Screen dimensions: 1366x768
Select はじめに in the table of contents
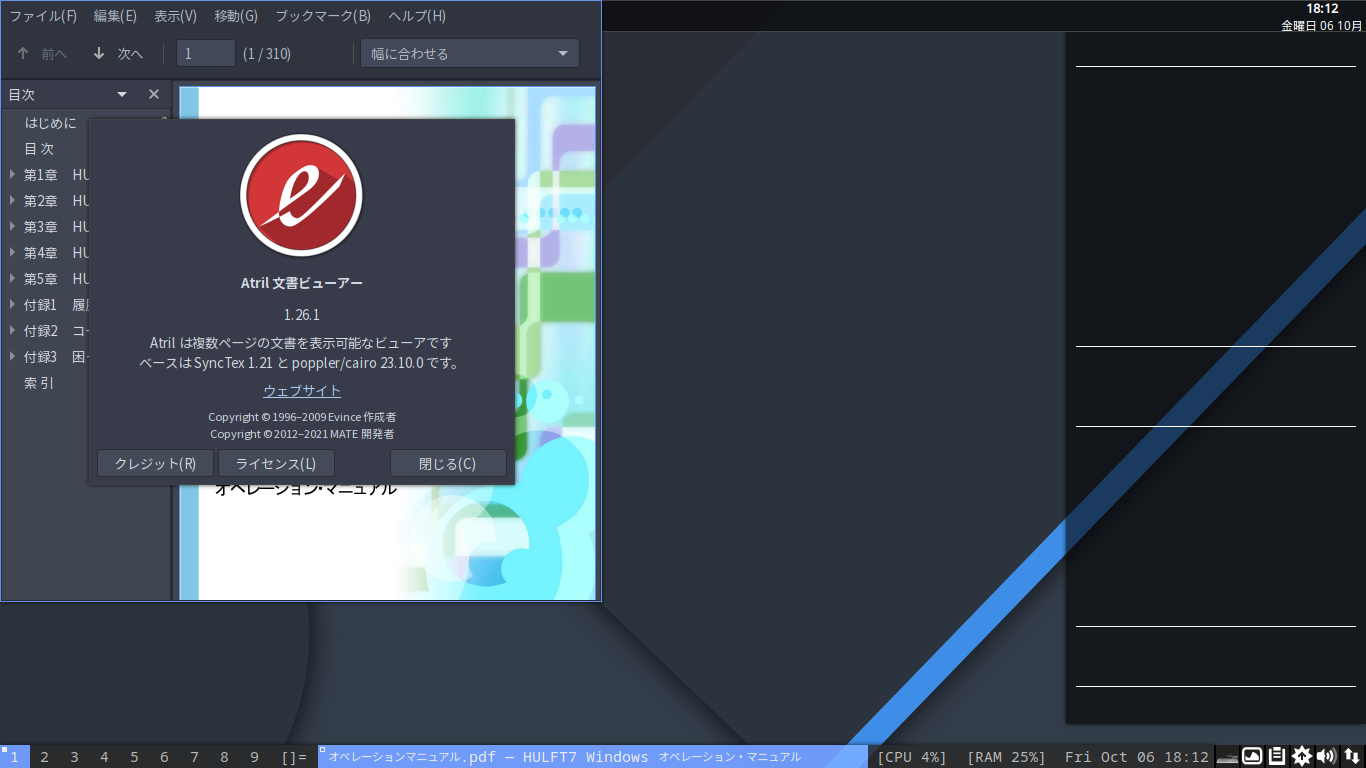[50, 123]
